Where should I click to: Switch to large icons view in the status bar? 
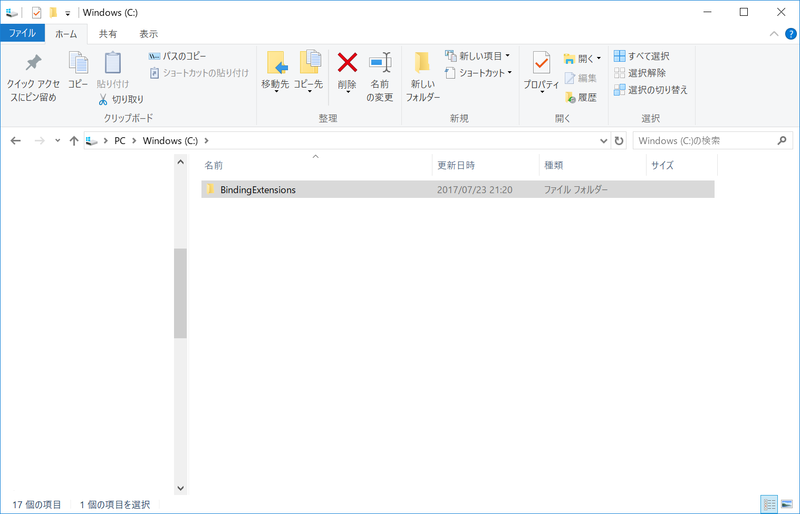coord(787,504)
